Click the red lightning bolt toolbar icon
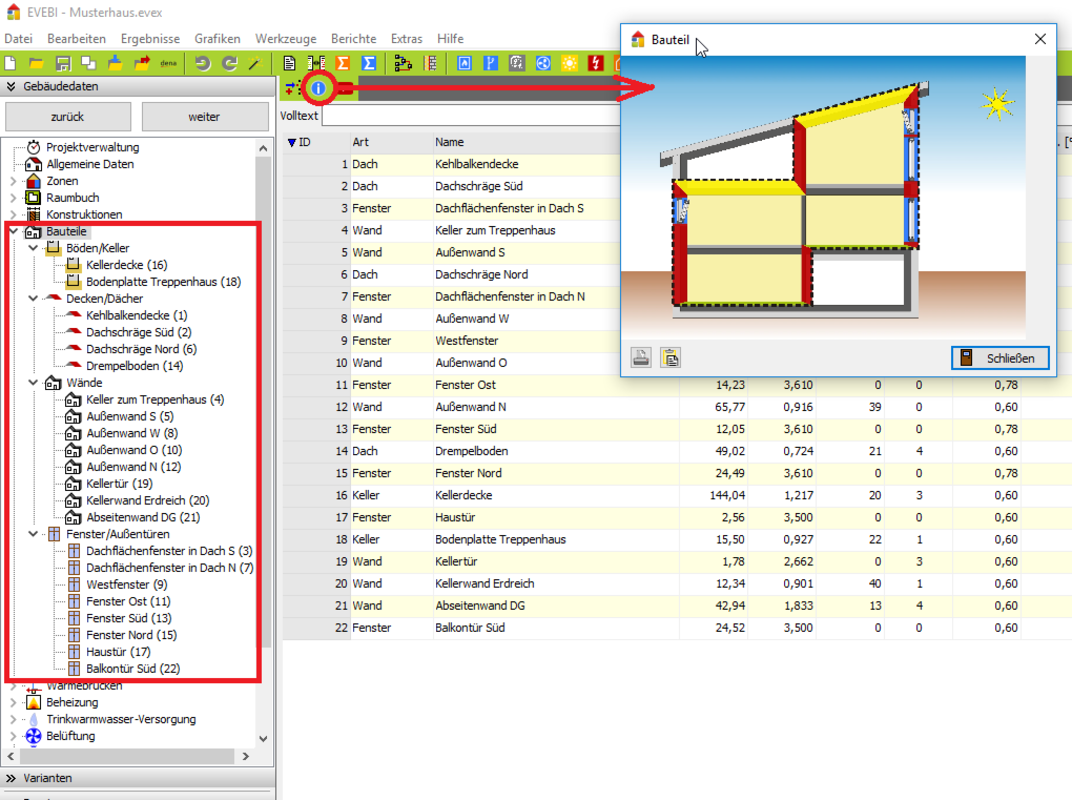1072x800 pixels. (x=596, y=63)
